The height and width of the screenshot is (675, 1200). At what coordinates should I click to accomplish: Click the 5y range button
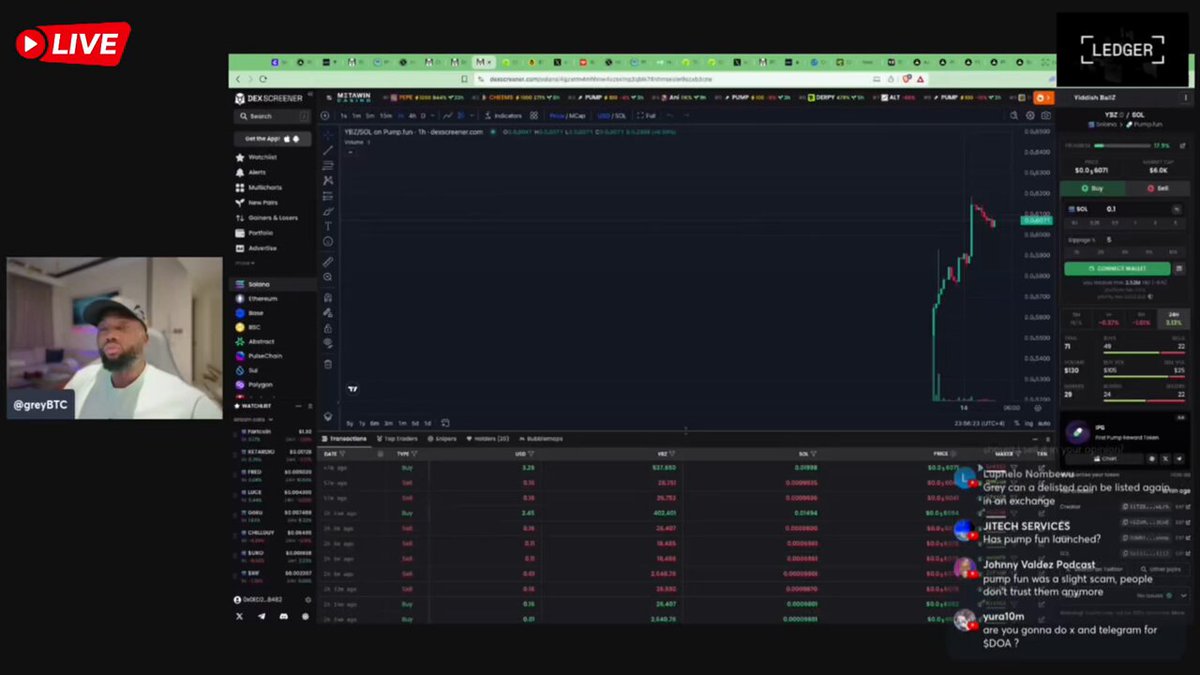[x=348, y=423]
